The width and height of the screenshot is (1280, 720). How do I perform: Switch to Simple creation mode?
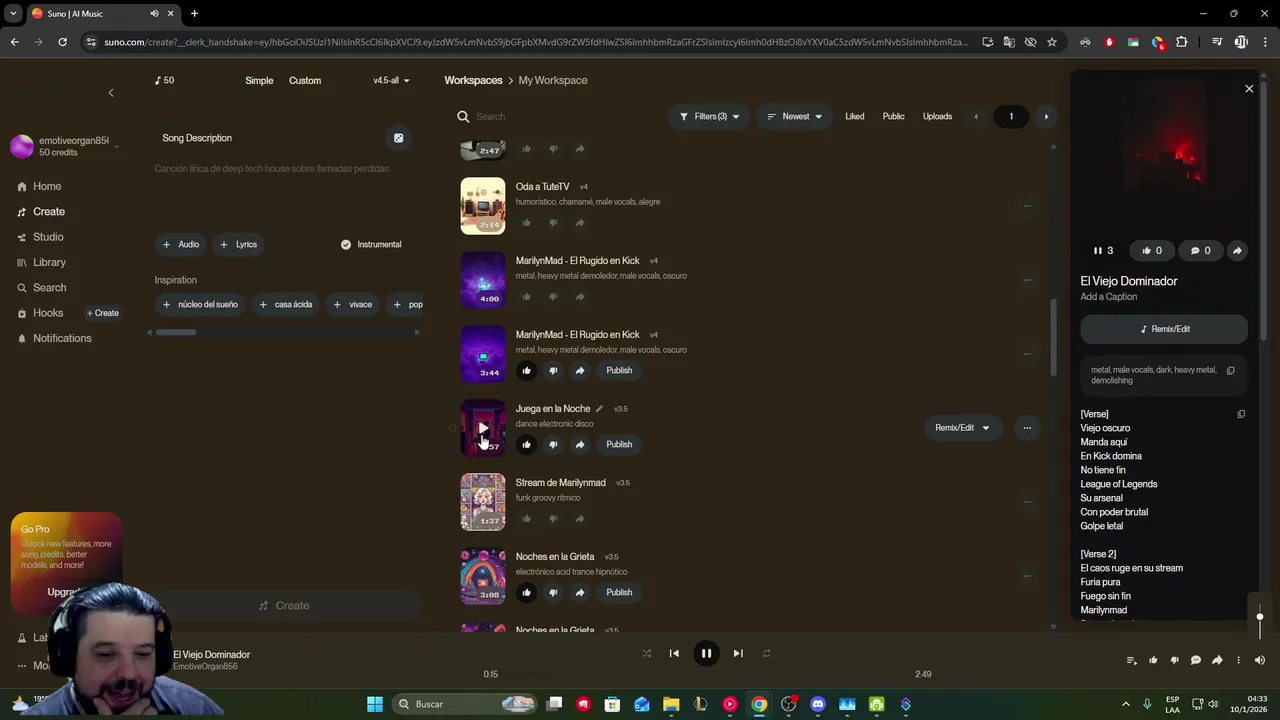[259, 80]
